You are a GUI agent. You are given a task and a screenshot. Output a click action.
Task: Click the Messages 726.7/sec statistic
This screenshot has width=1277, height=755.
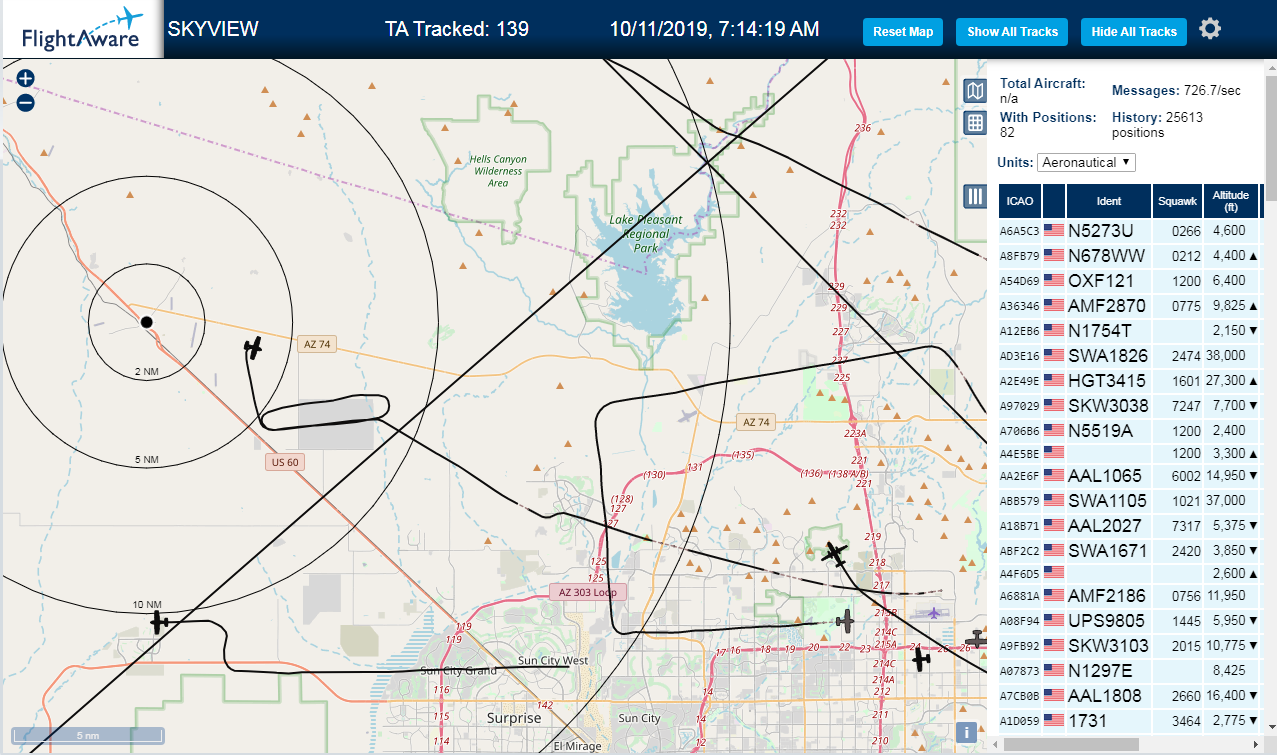(x=1176, y=91)
